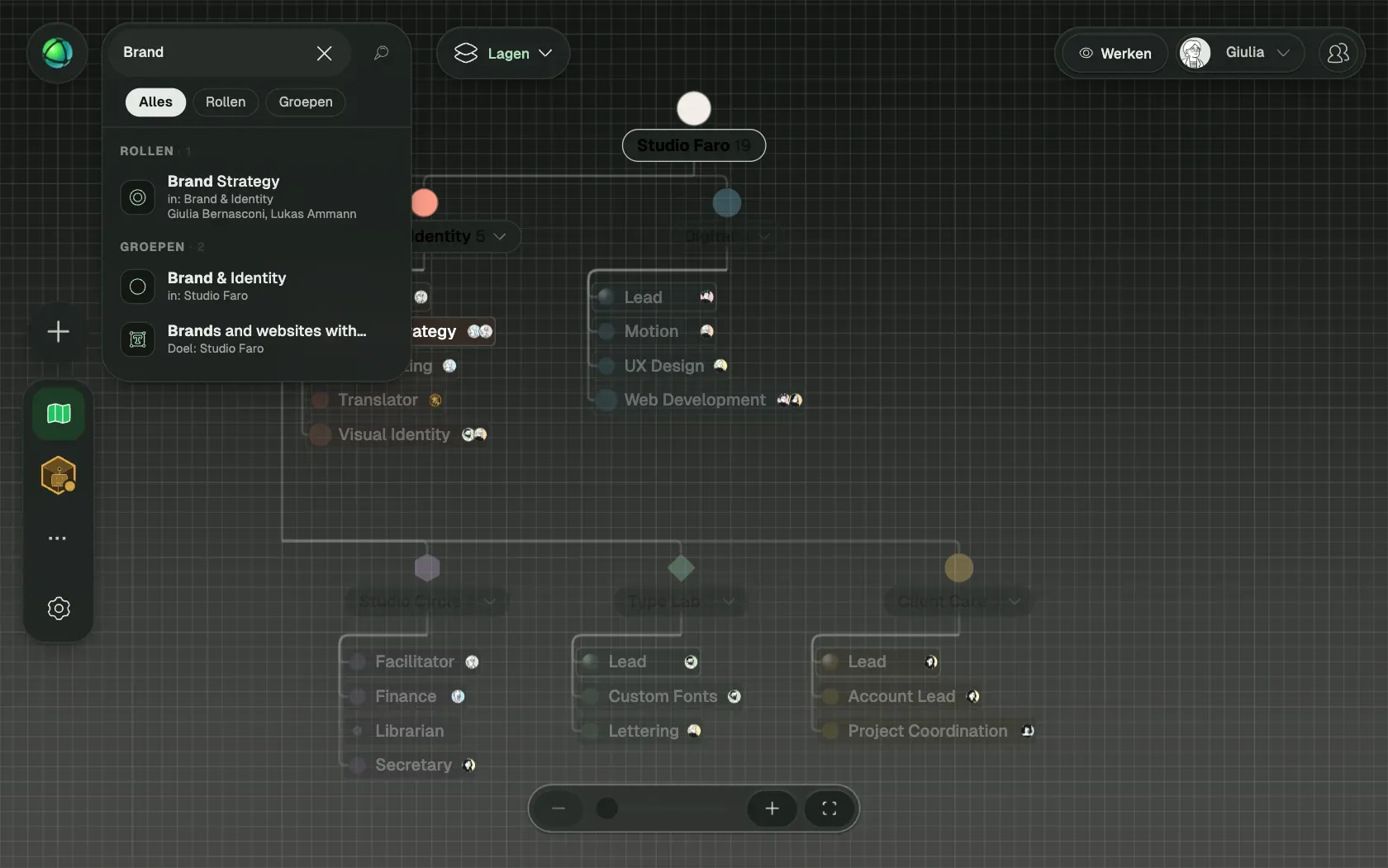Click the green globe app logo
This screenshot has height=868, width=1388.
[57, 53]
